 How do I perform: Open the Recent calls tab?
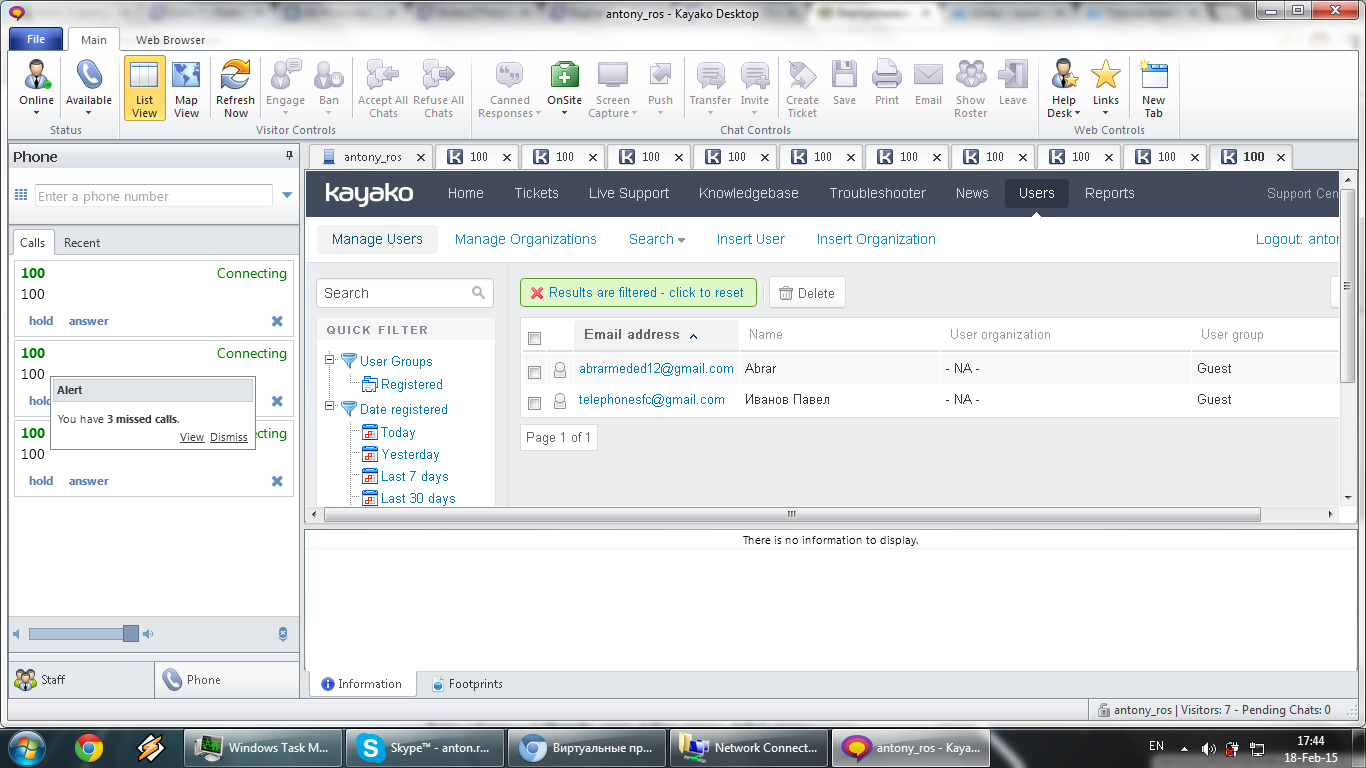coord(82,243)
